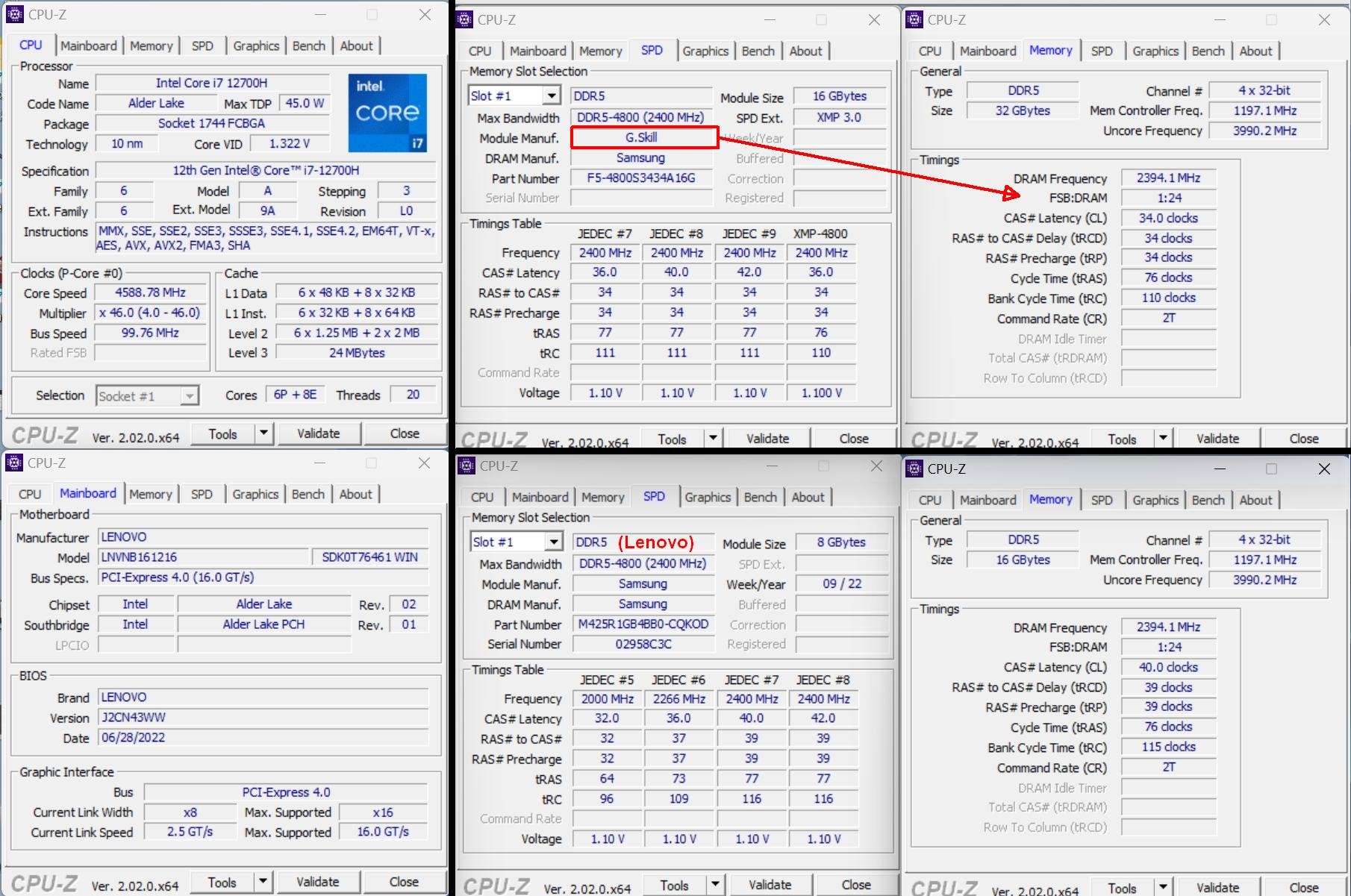Image resolution: width=1351 pixels, height=896 pixels.
Task: Click Close button in the 16 GBytes Memory window
Action: (1304, 887)
